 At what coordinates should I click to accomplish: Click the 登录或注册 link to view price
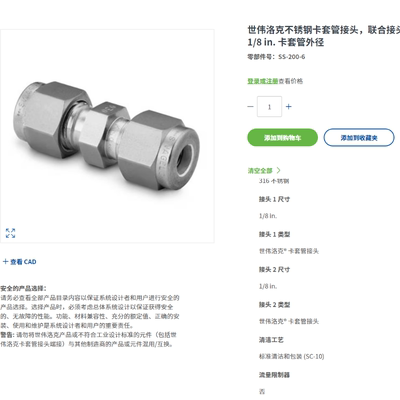pyautogui.click(x=262, y=81)
